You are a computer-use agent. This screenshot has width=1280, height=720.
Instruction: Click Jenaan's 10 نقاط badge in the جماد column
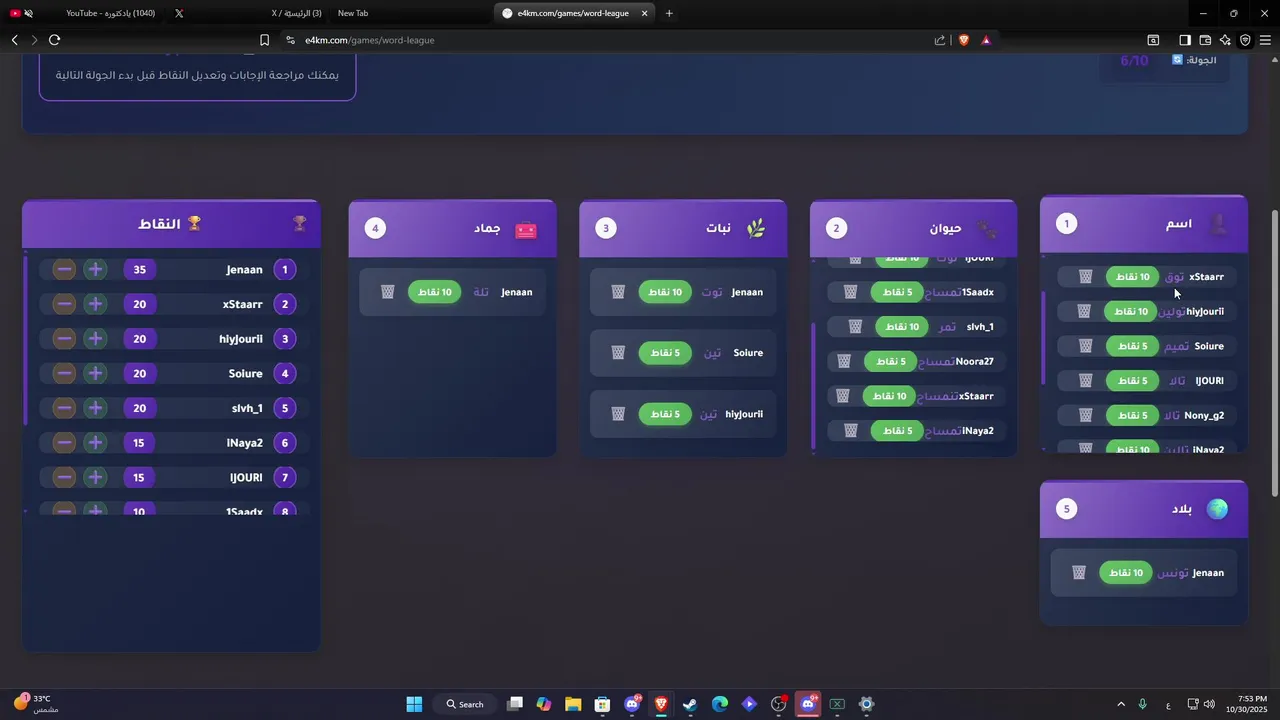[435, 292]
